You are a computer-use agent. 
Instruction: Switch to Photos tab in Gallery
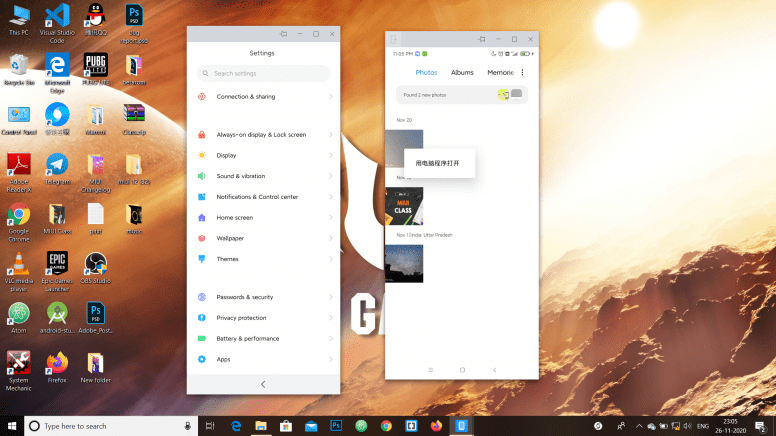click(426, 72)
